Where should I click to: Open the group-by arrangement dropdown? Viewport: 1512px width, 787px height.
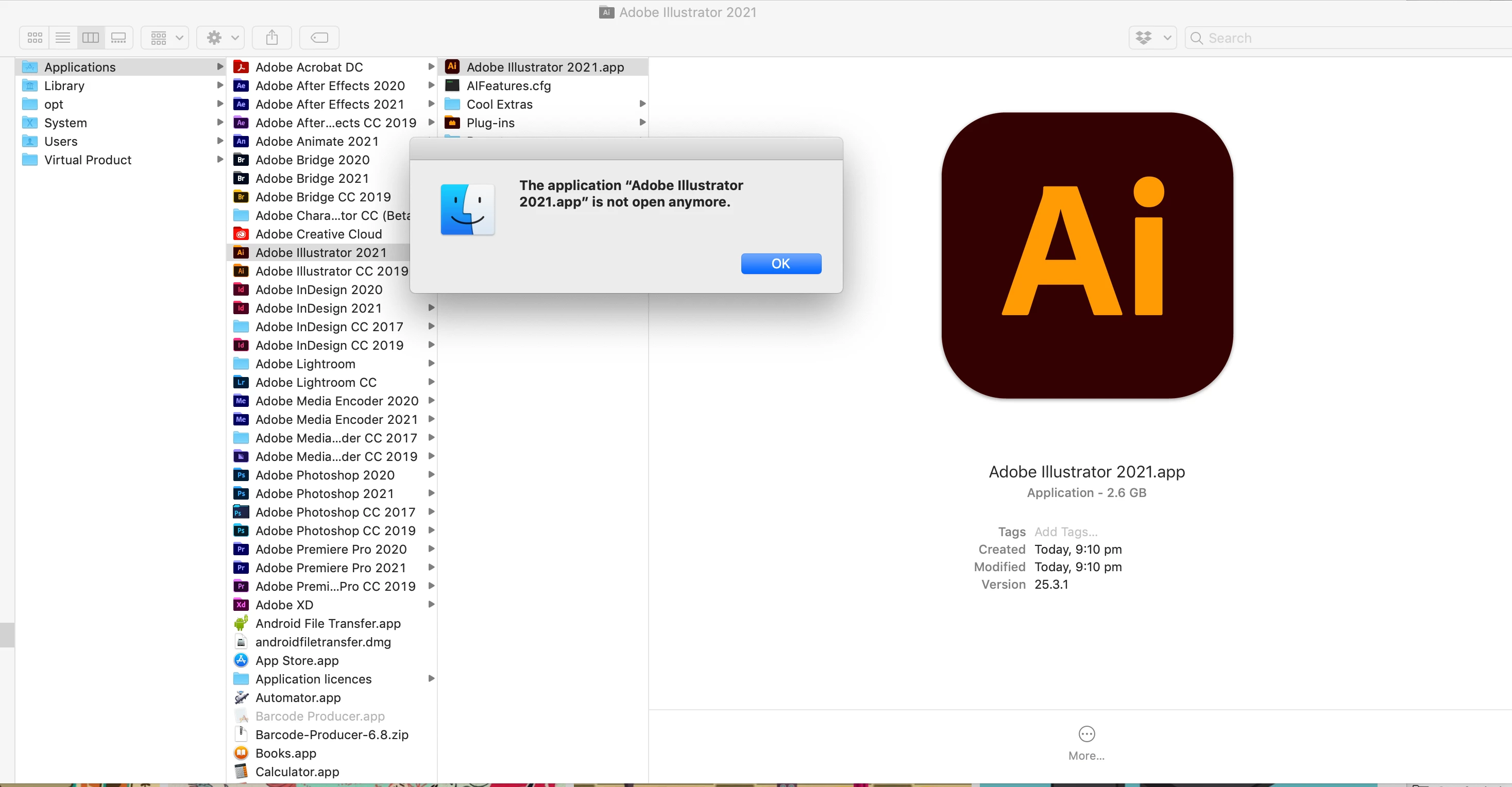click(165, 38)
